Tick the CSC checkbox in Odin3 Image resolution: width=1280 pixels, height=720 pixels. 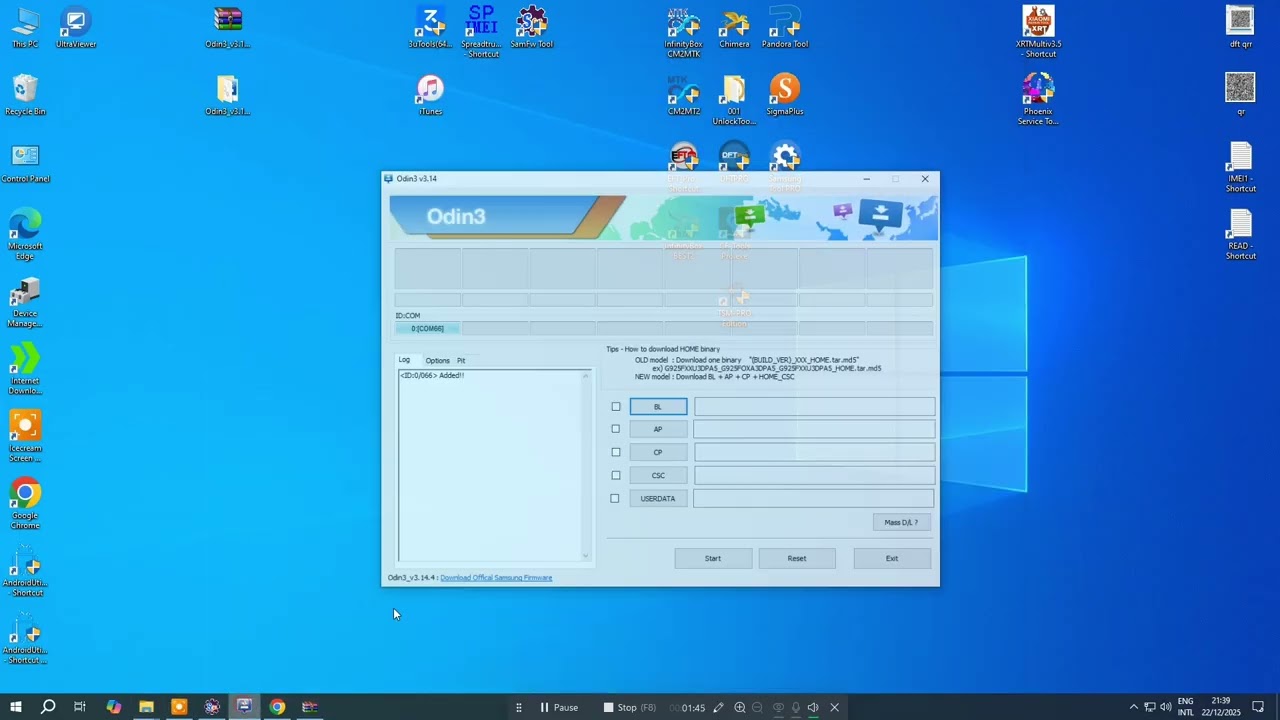(616, 475)
